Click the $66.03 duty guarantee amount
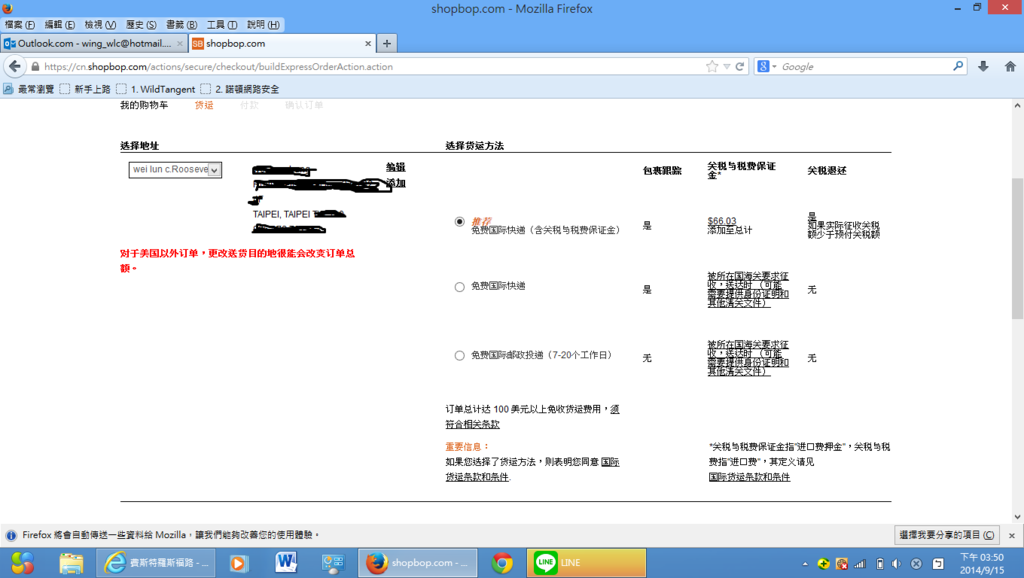This screenshot has height=578, width=1024. (722, 221)
